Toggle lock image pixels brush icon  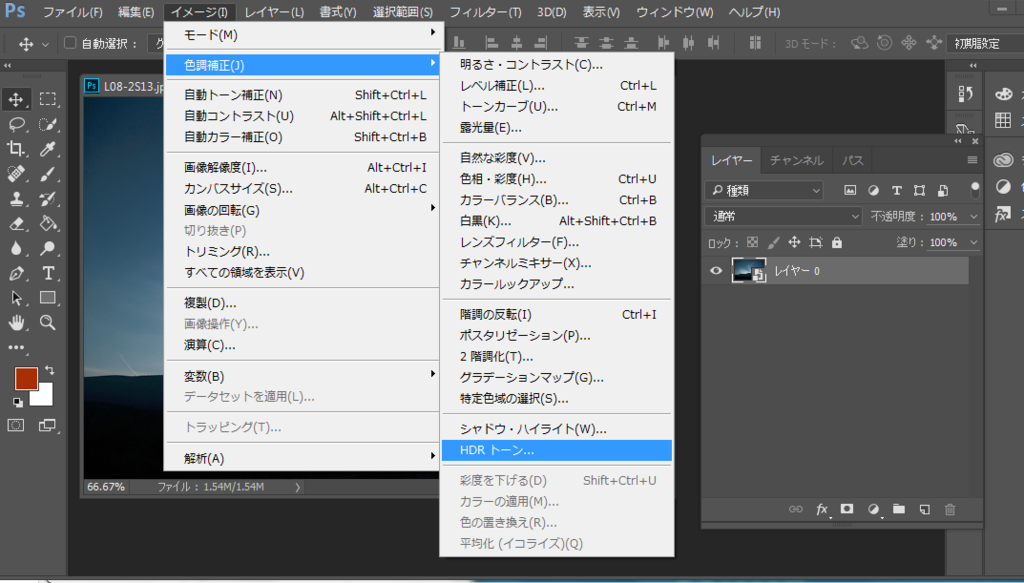click(x=773, y=242)
